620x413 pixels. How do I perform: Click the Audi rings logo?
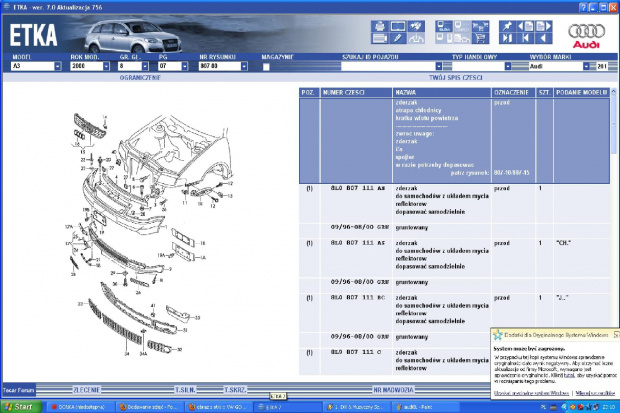click(586, 35)
